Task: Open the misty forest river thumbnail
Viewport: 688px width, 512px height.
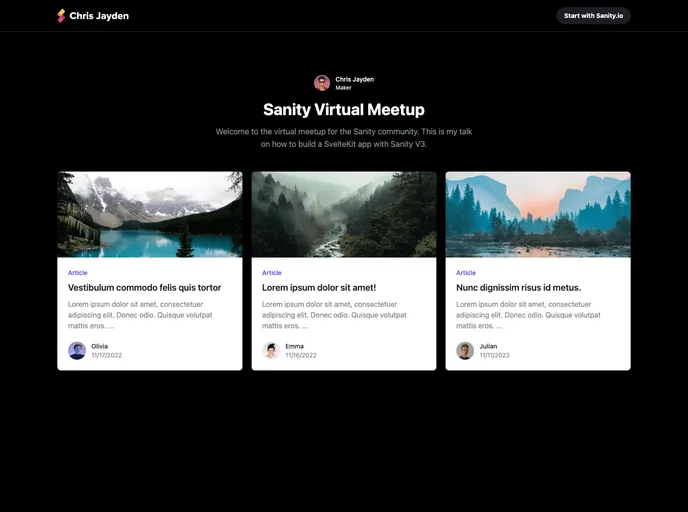Action: click(x=344, y=214)
